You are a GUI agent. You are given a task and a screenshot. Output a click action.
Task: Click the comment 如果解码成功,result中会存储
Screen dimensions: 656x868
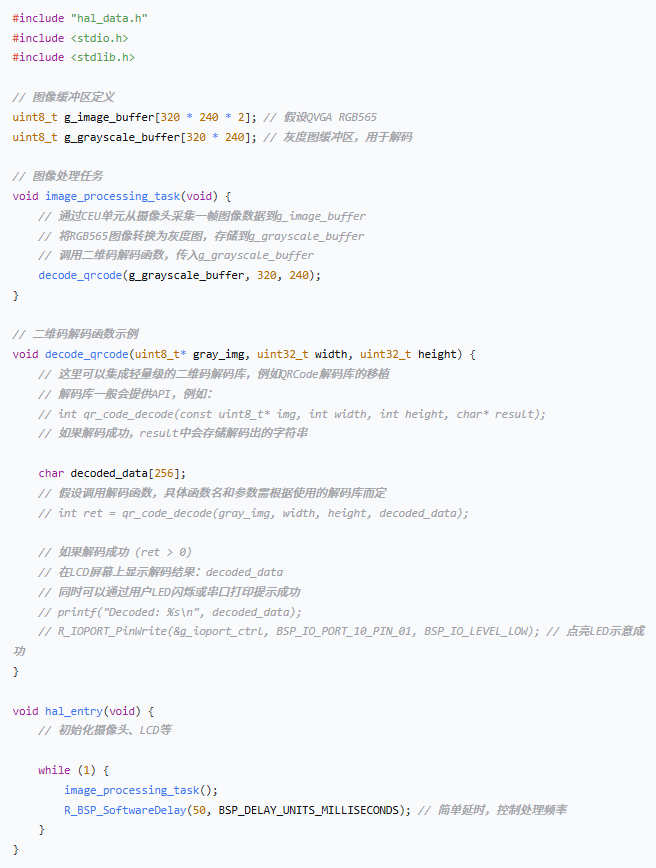pyautogui.click(x=173, y=433)
